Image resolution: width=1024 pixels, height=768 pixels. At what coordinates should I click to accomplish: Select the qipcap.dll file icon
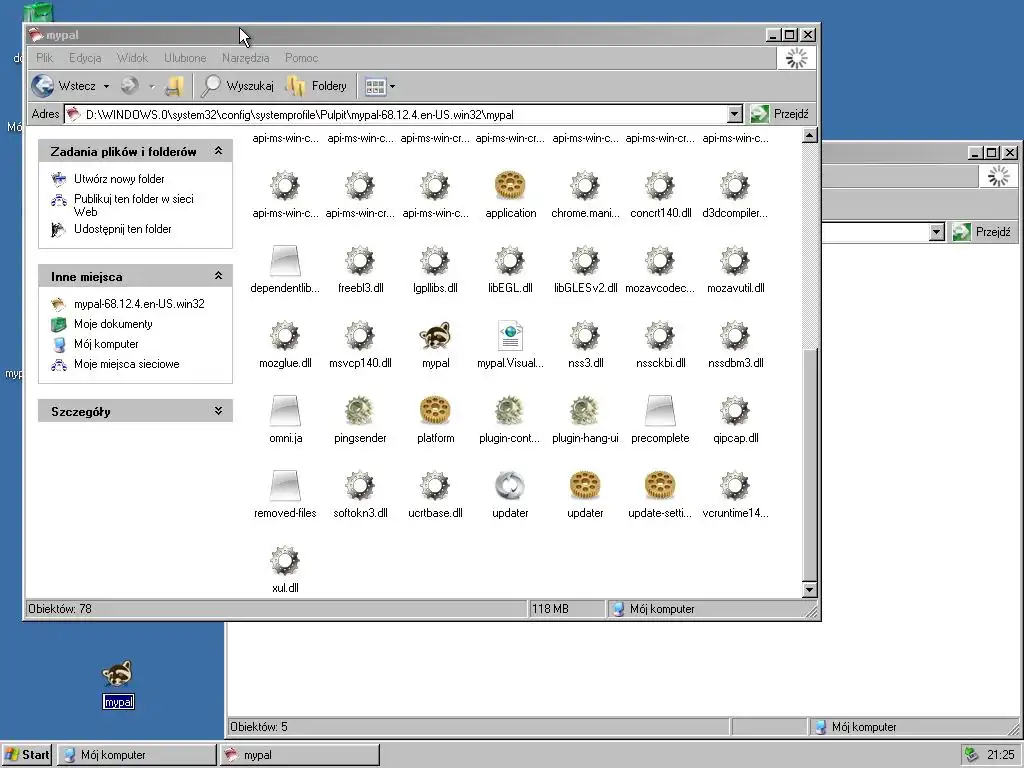(x=735, y=411)
